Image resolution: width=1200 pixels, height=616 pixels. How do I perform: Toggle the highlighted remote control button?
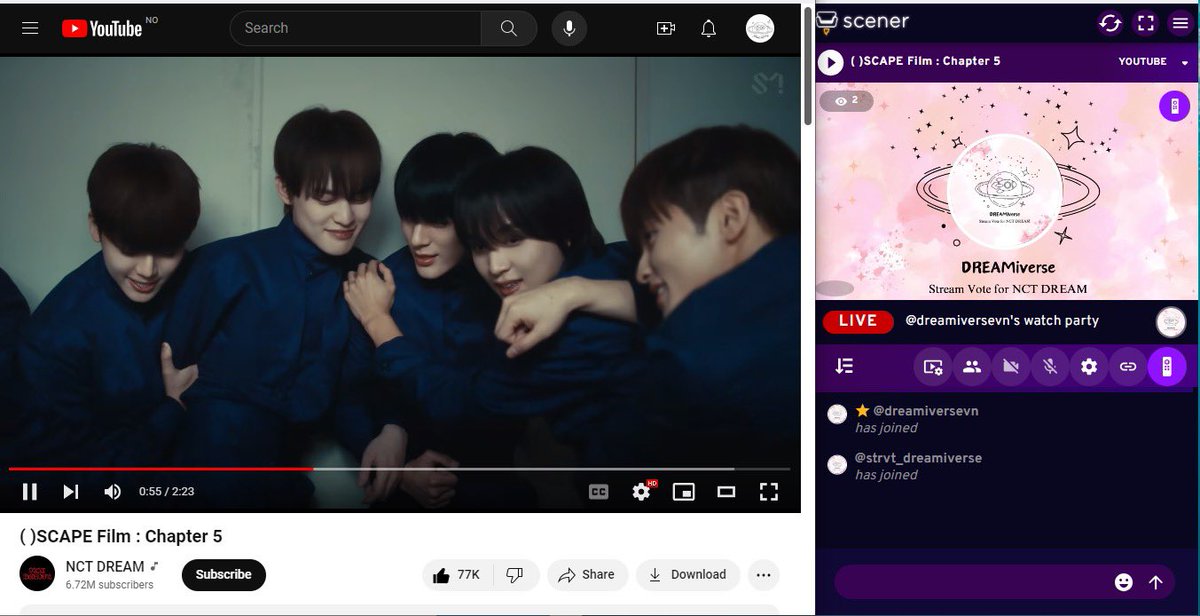pyautogui.click(x=1167, y=367)
